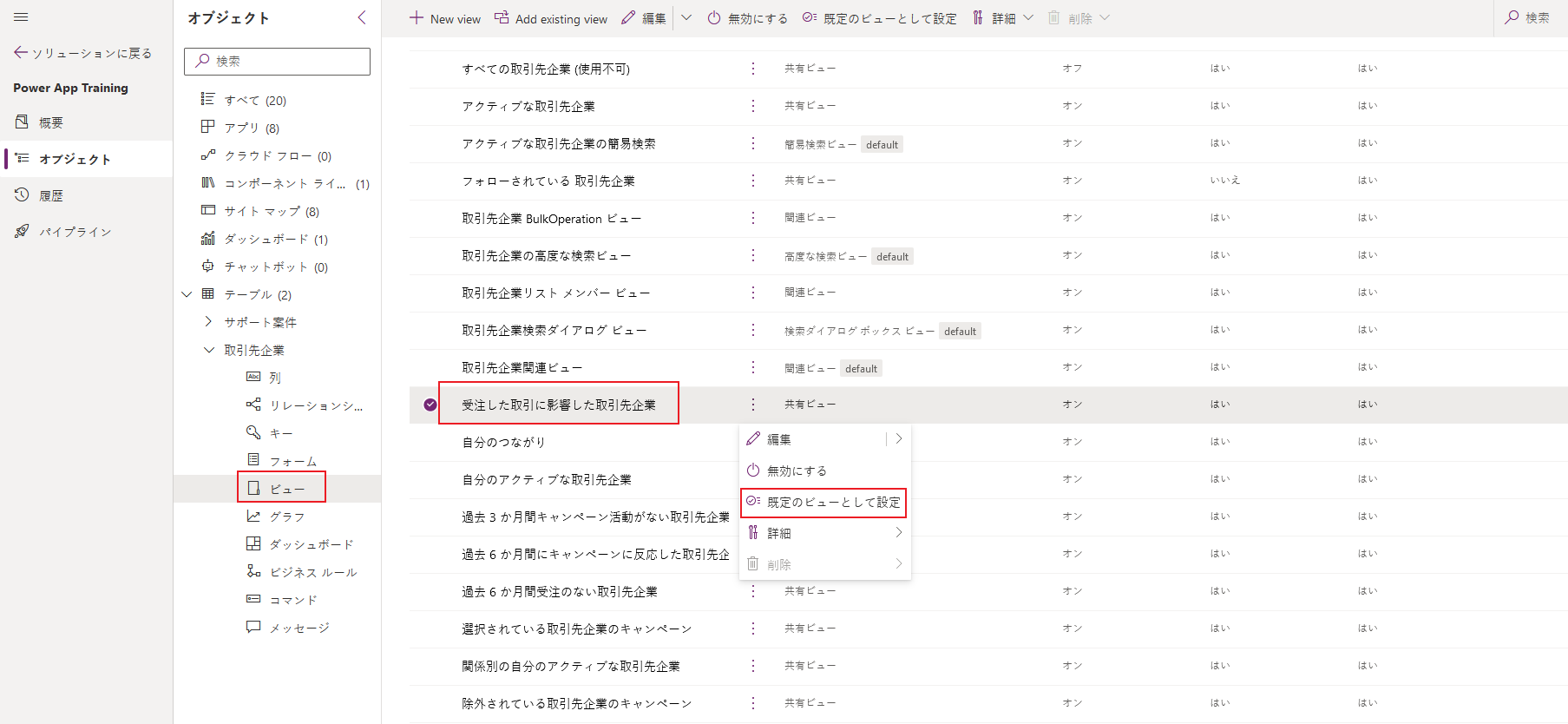The width and height of the screenshot is (1568, 724).
Task: Open view 過去 3 か月間キャンペーン活動がない取引先企業
Action: [x=595, y=517]
